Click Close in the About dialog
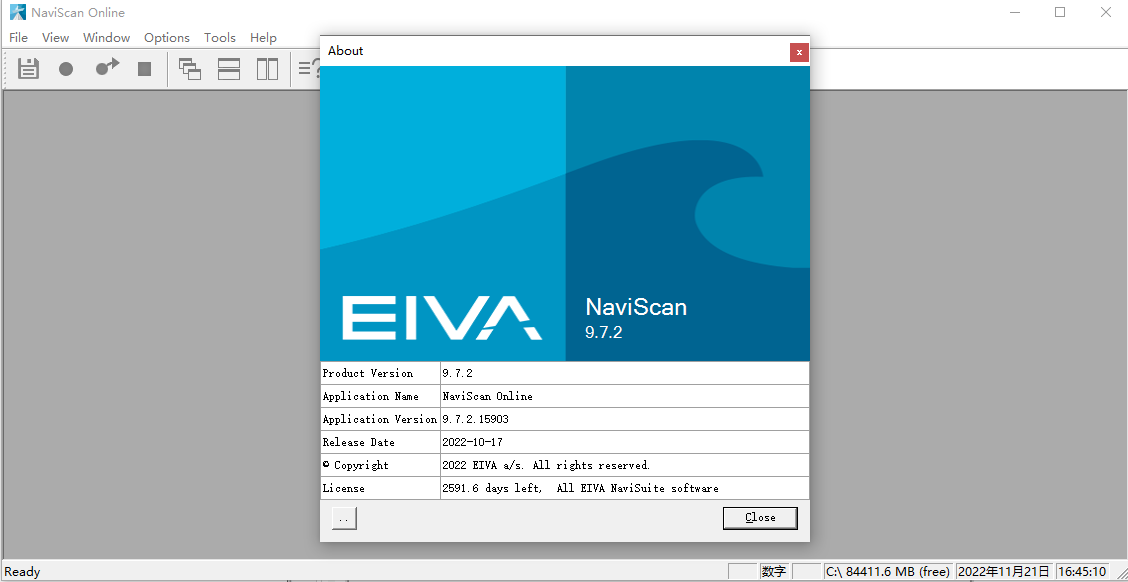This screenshot has height=582, width=1128. pyautogui.click(x=759, y=518)
